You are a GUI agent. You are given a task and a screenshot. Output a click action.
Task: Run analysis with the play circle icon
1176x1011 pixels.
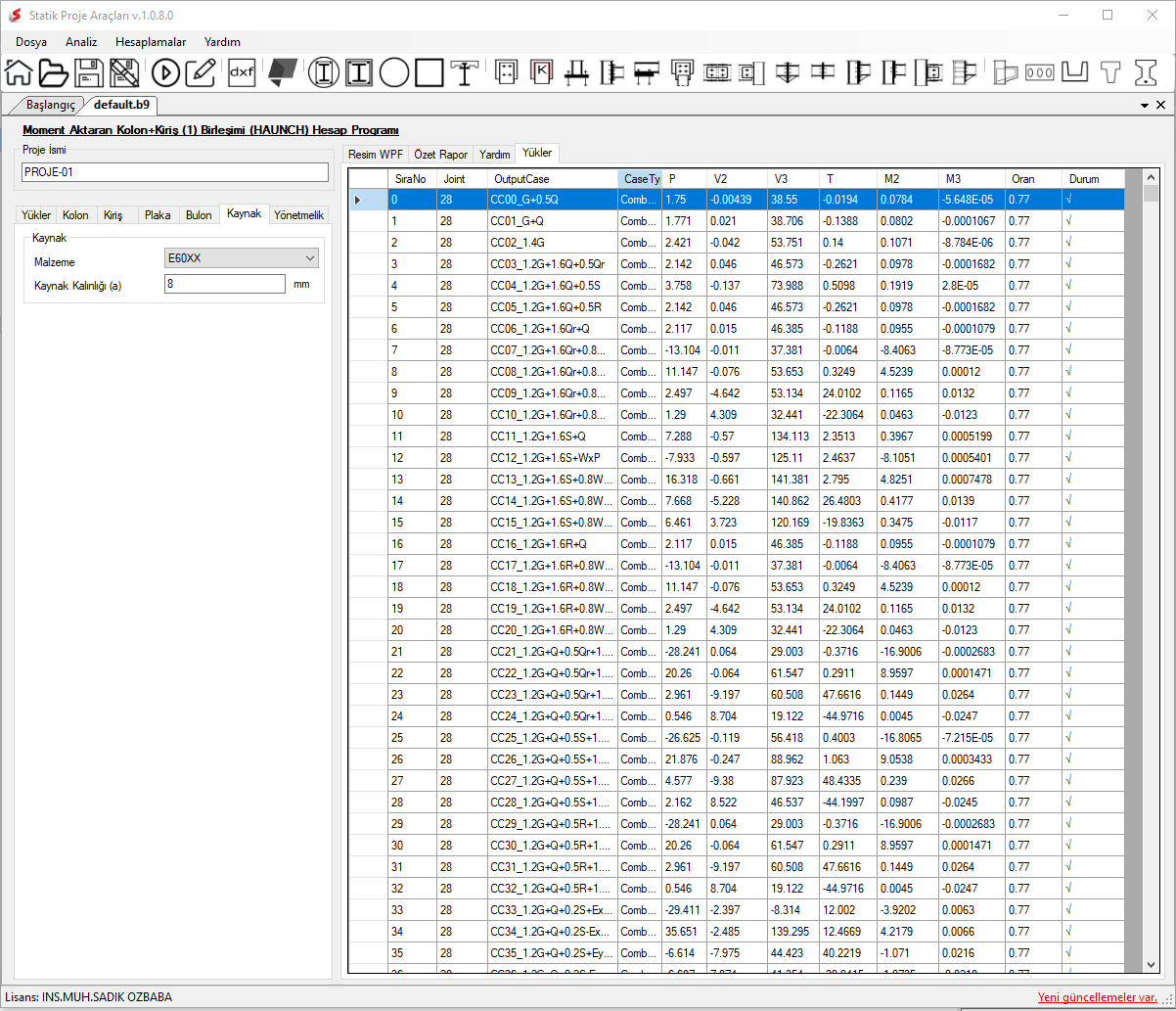165,72
